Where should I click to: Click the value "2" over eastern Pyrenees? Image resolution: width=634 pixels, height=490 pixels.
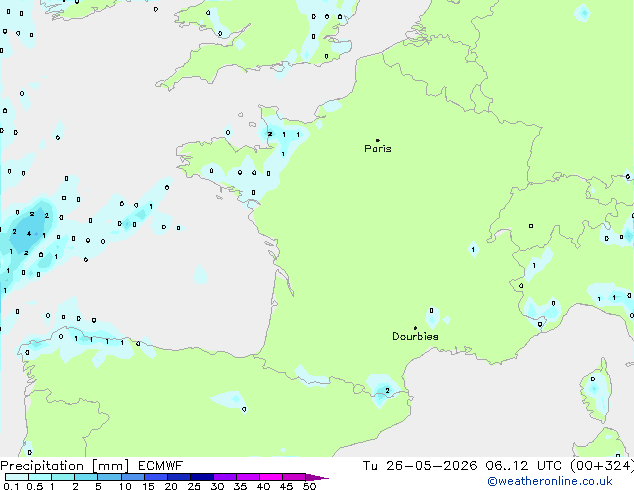tap(387, 391)
